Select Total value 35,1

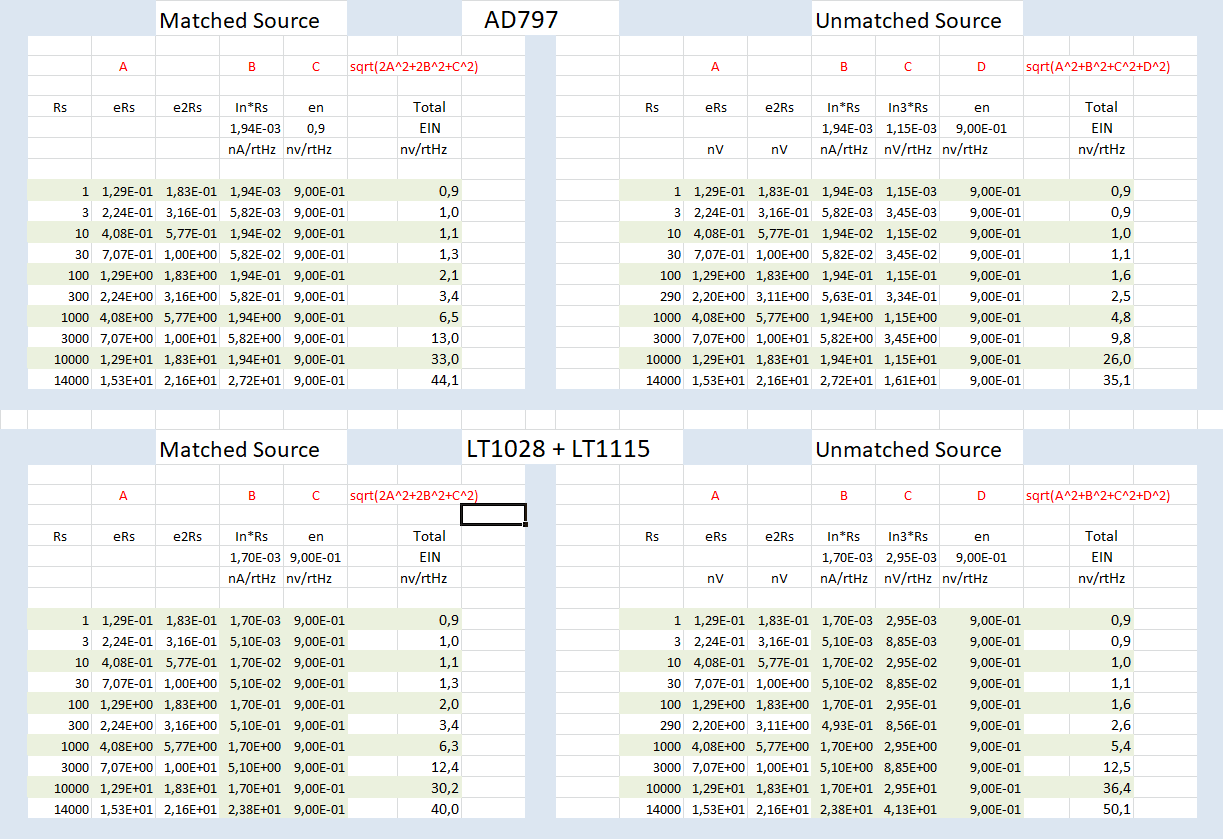[1117, 380]
